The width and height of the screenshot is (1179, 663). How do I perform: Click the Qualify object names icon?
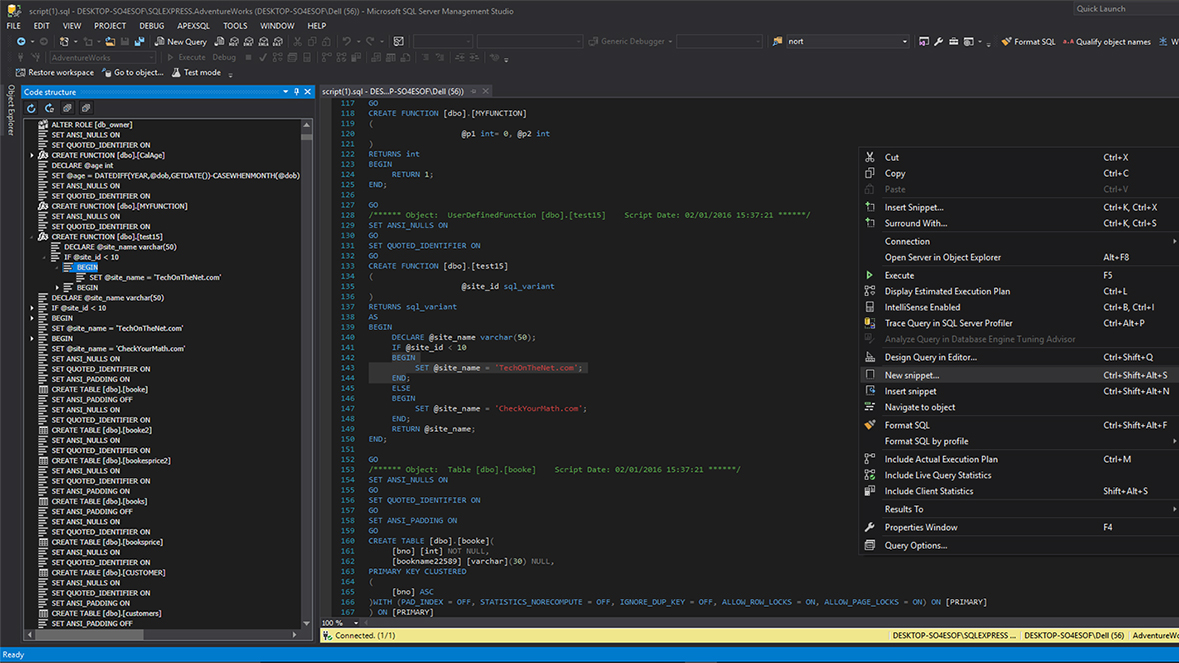coord(1068,42)
